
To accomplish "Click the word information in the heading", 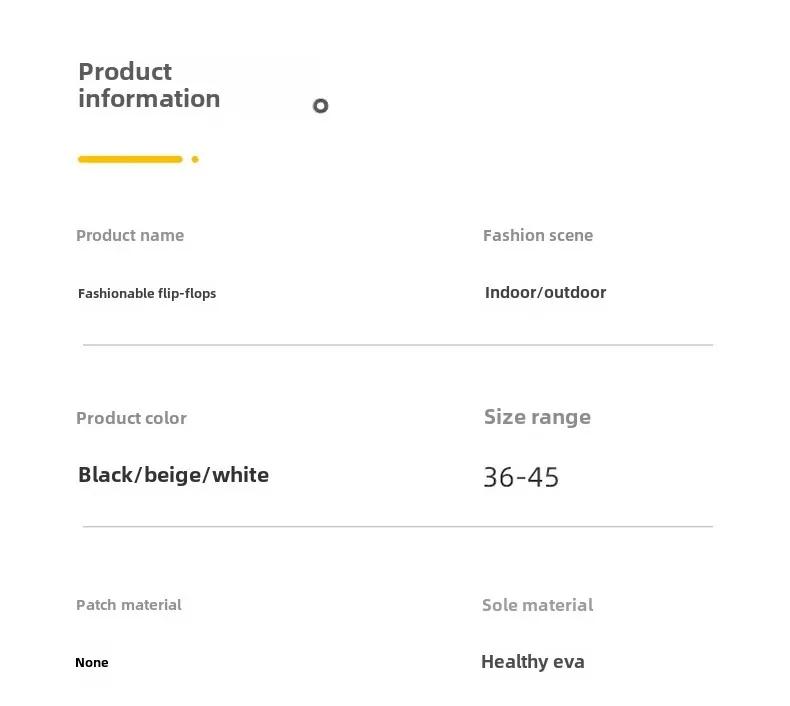I will (x=149, y=98).
